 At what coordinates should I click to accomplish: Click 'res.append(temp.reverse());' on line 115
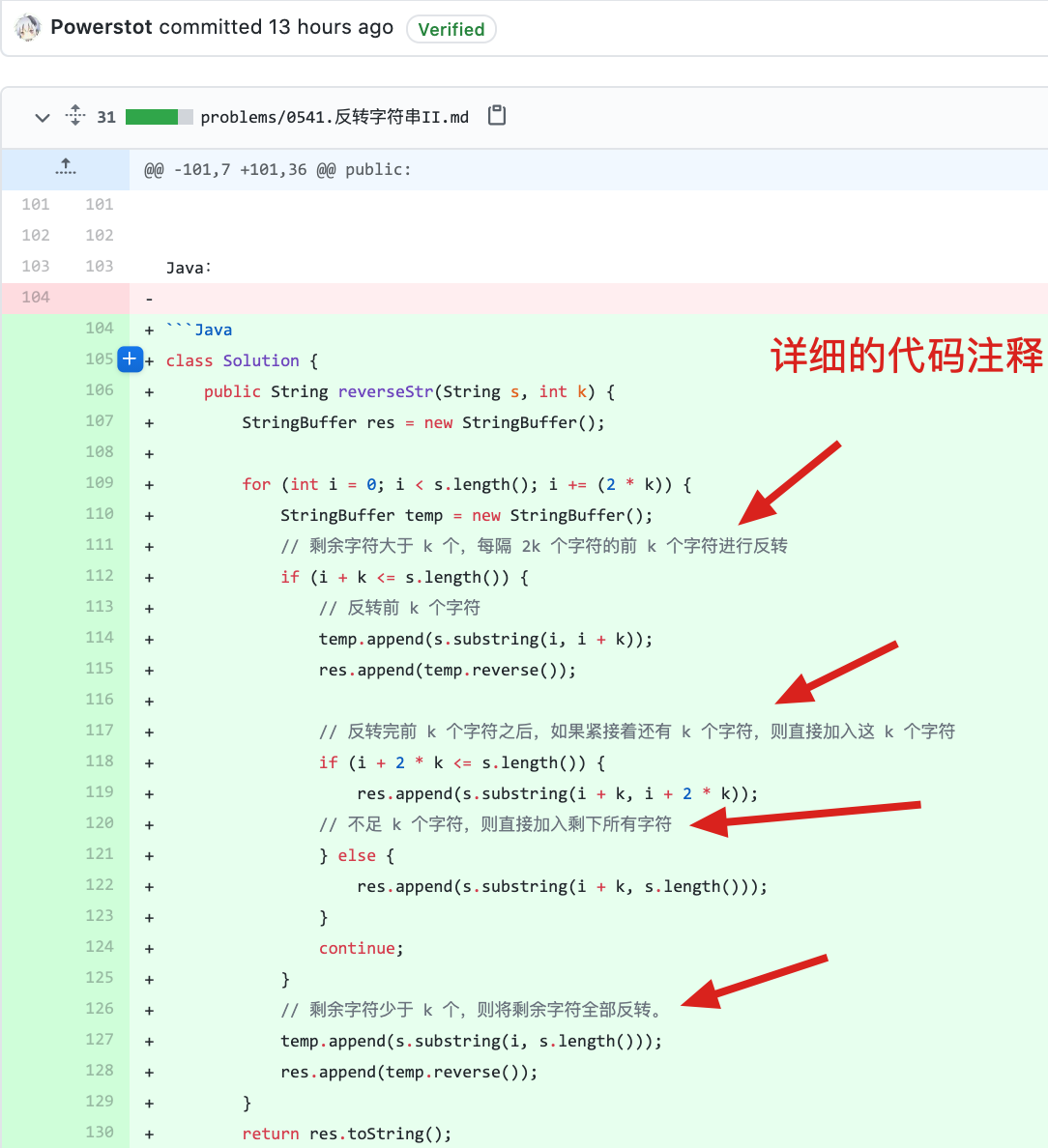pos(448,670)
